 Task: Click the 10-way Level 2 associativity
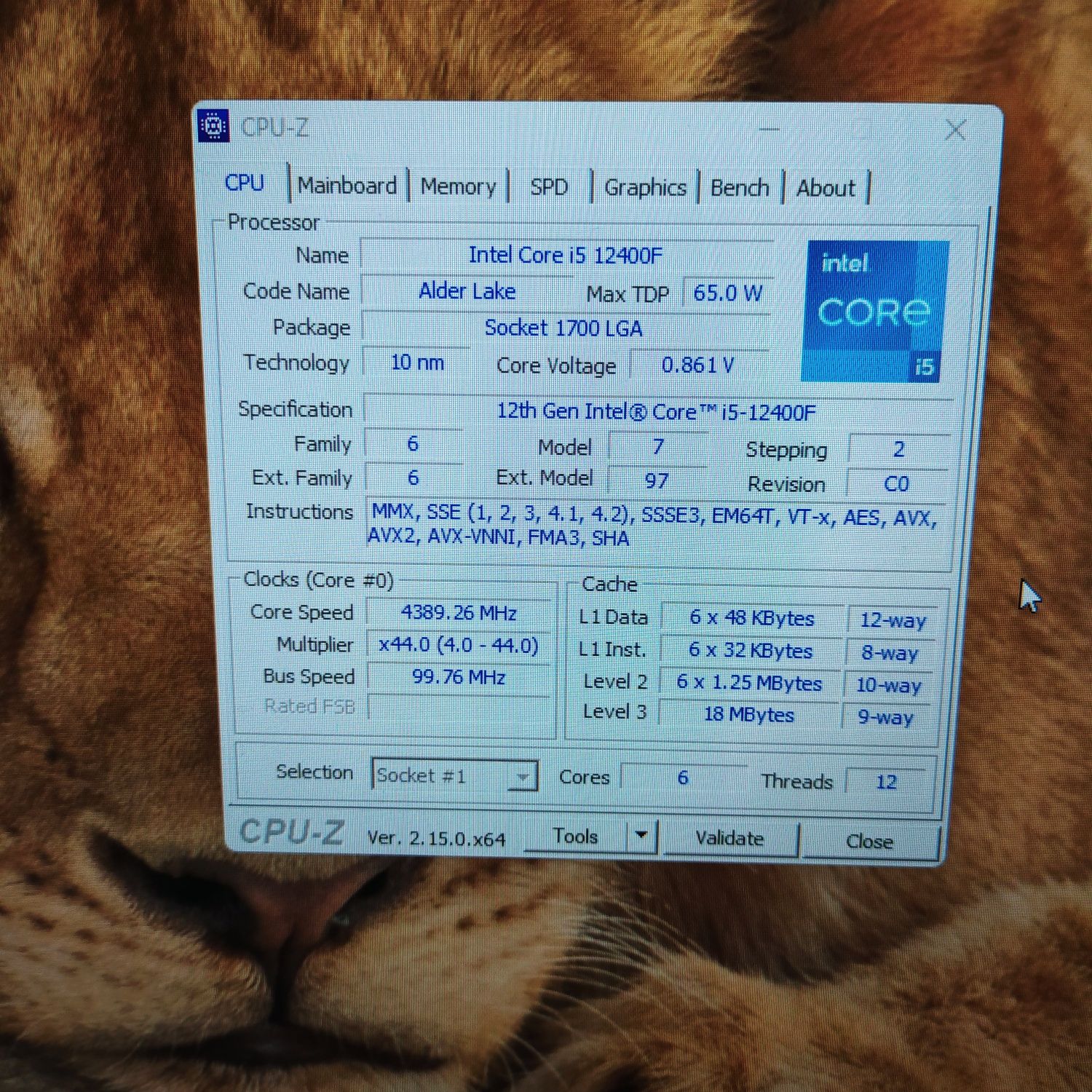[888, 685]
